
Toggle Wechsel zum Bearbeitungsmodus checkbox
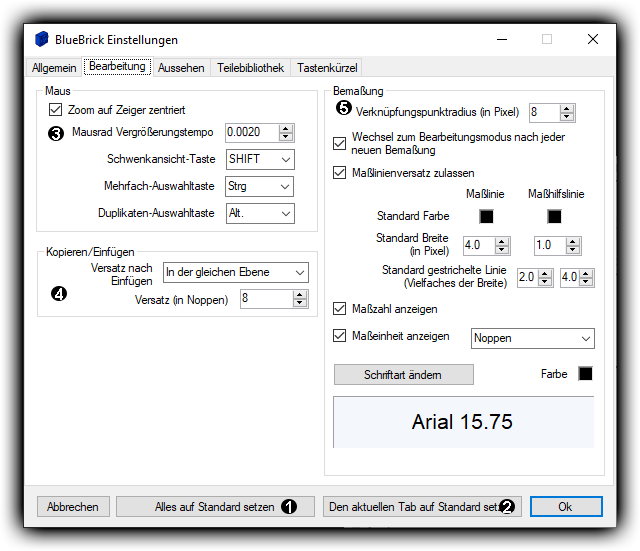pyautogui.click(x=340, y=143)
